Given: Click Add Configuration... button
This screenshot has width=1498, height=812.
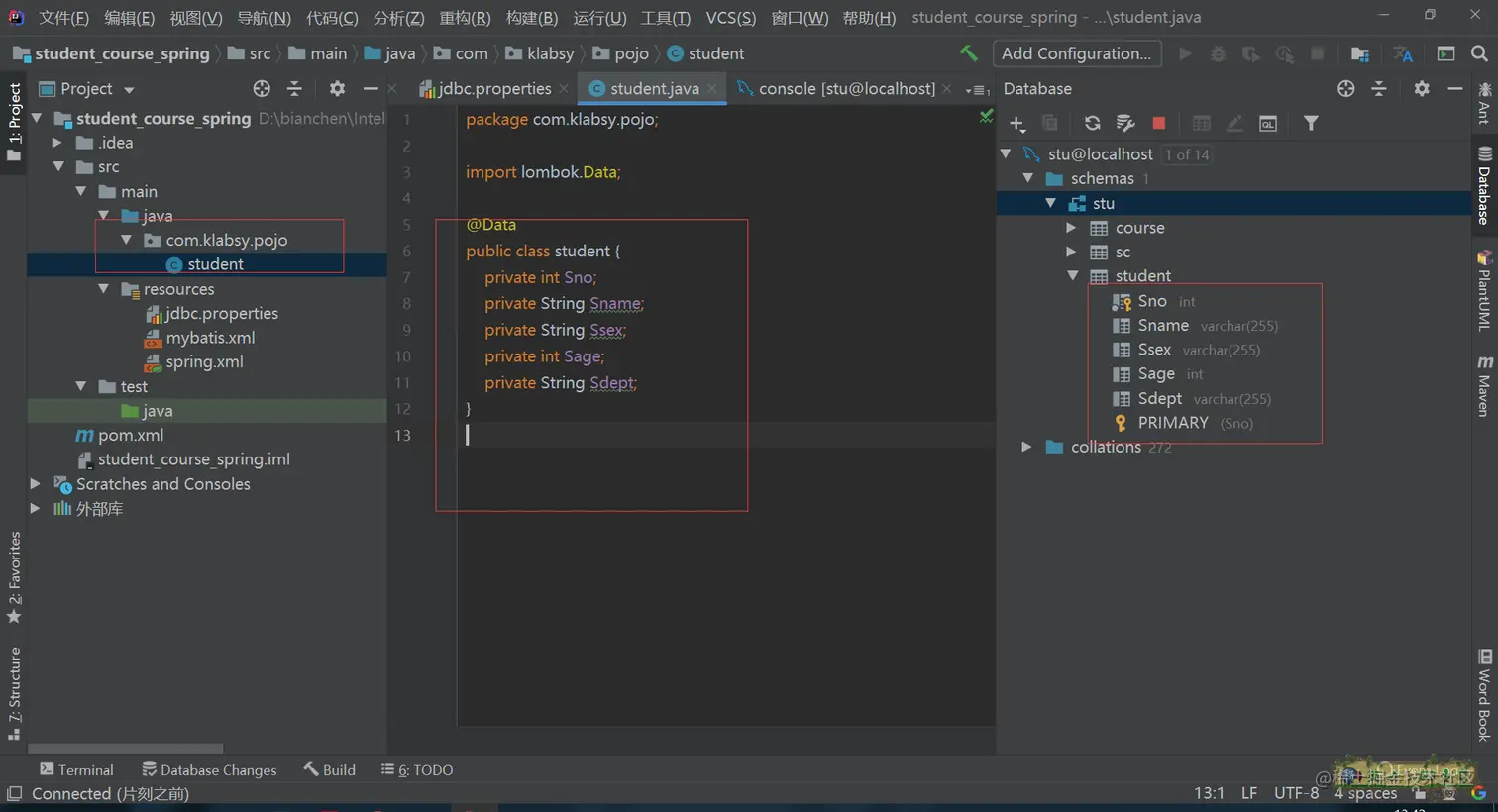Looking at the screenshot, I should point(1076,53).
